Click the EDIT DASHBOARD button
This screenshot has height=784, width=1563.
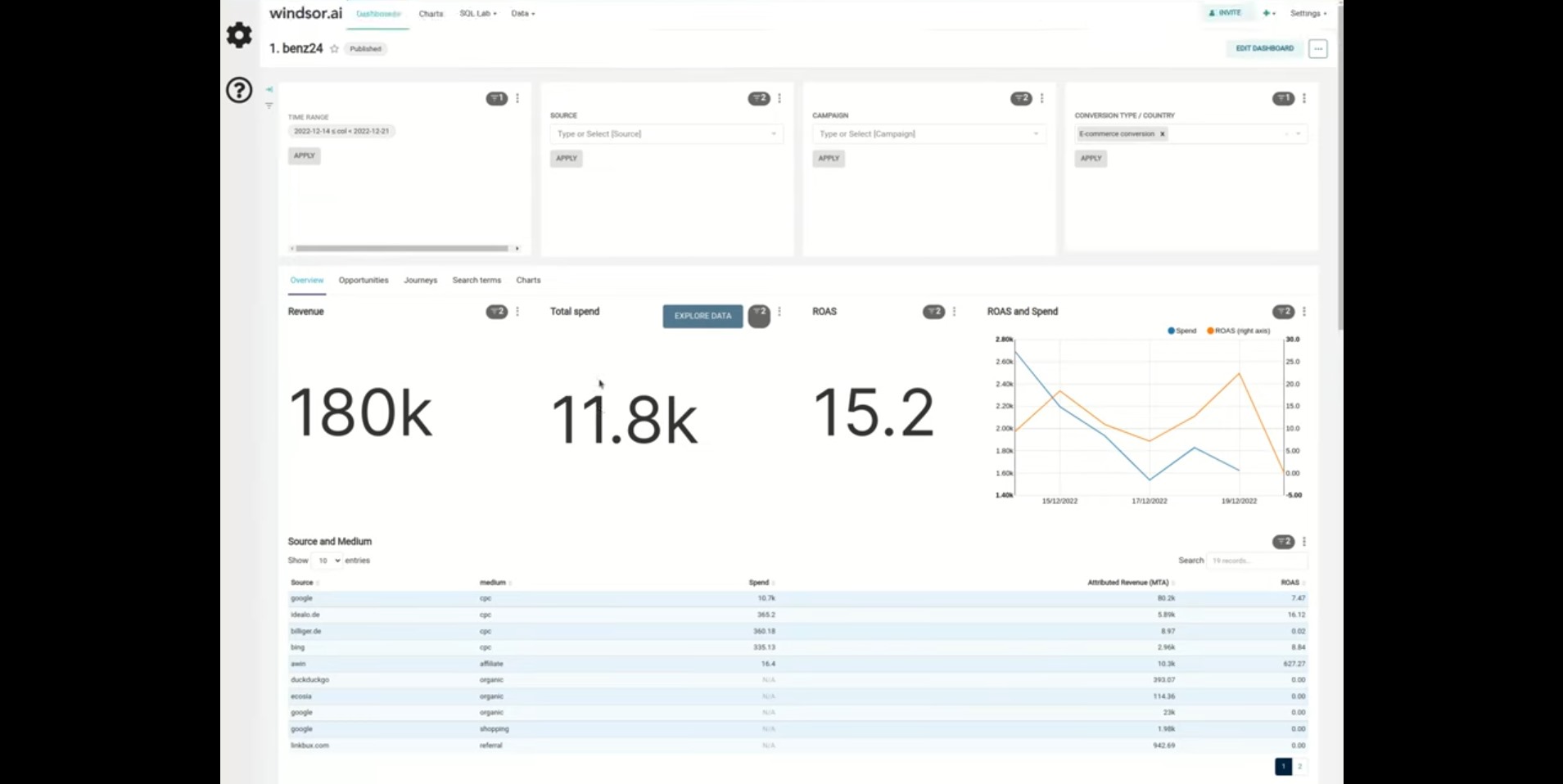[1264, 49]
